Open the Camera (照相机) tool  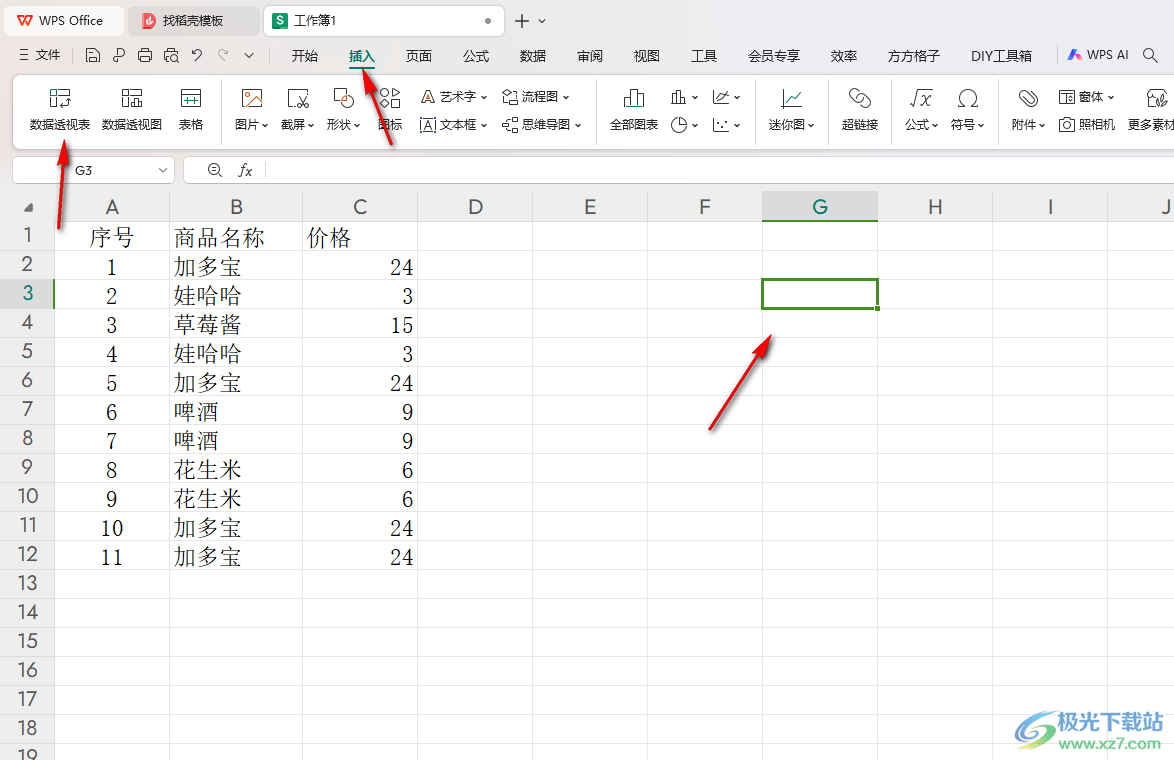point(1087,125)
